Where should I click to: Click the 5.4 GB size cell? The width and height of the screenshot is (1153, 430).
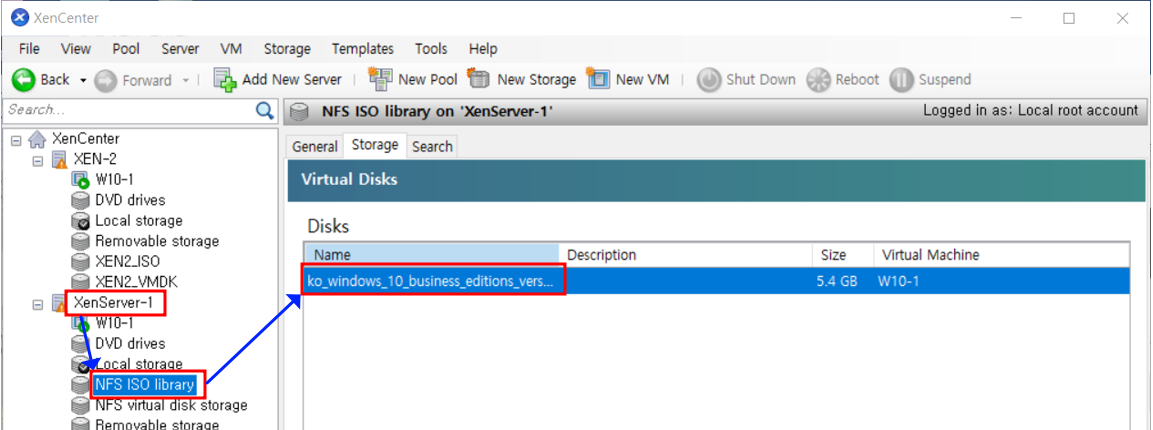tap(837, 282)
